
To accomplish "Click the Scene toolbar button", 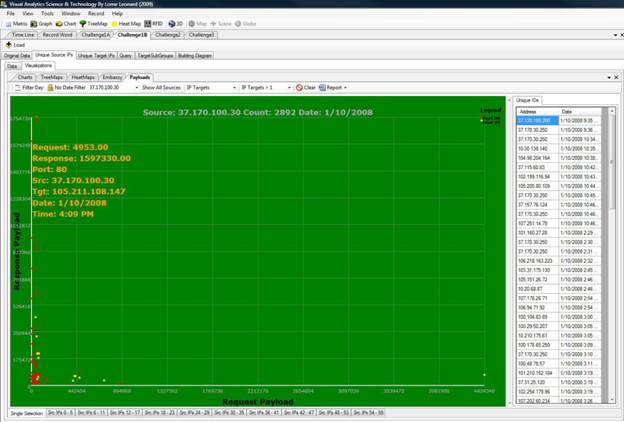I will pyautogui.click(x=221, y=24).
